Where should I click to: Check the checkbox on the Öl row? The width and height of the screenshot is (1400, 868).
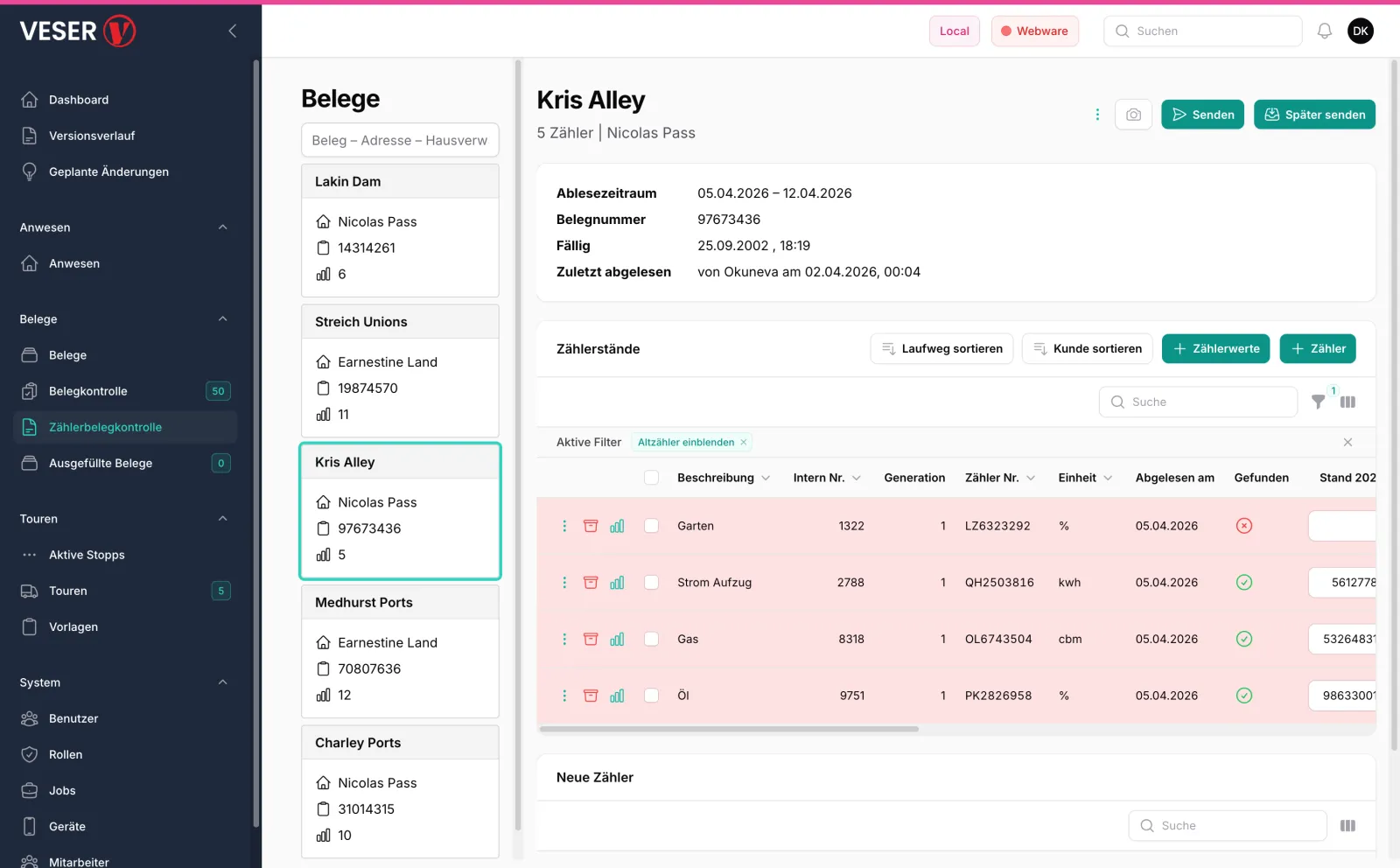tap(652, 696)
